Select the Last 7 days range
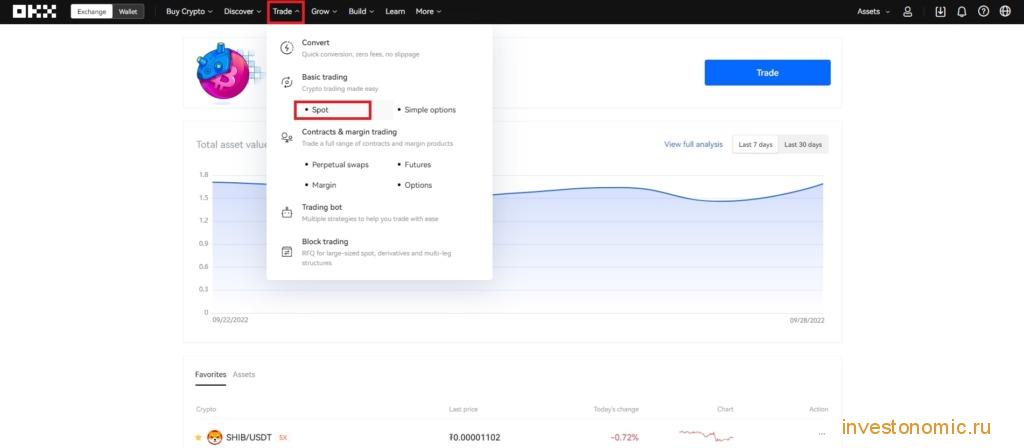 (755, 144)
